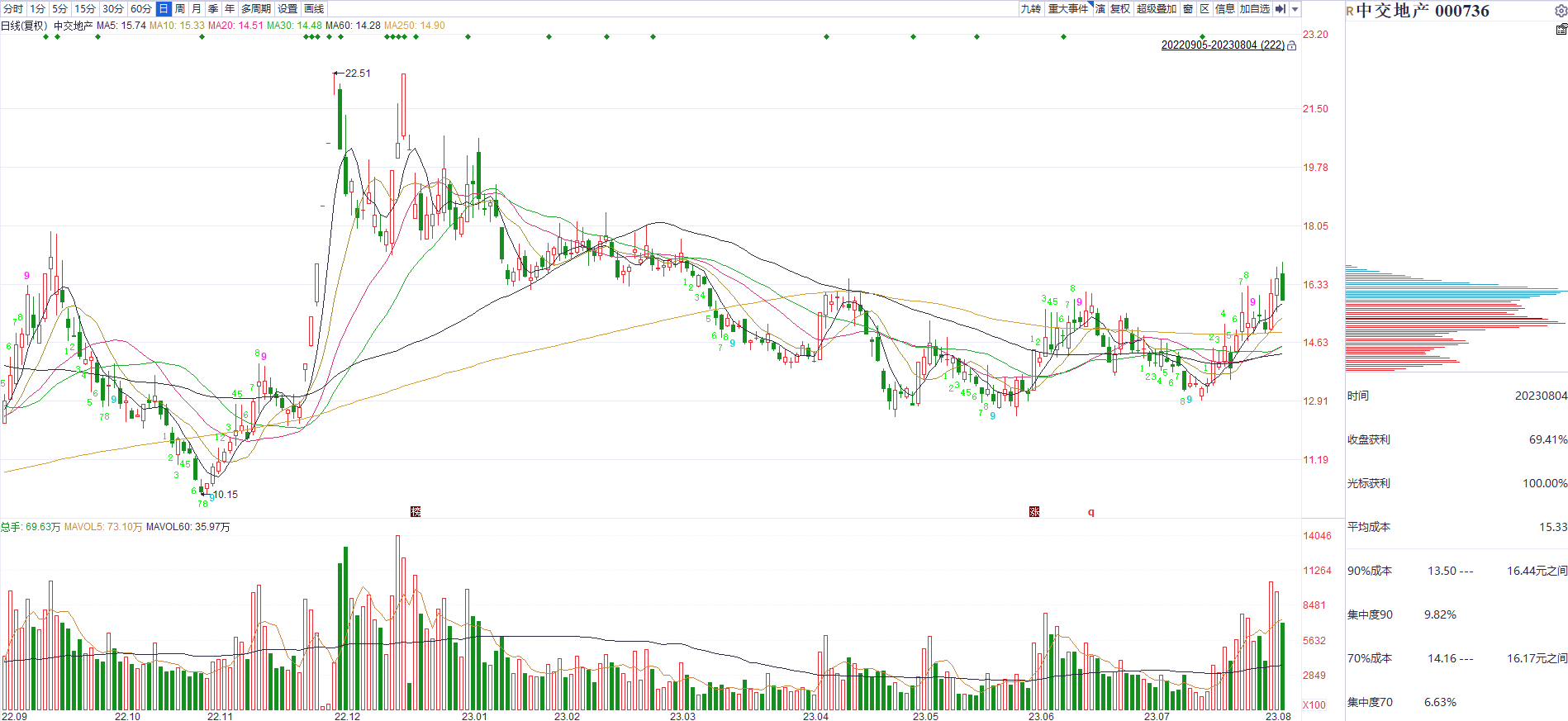Click the 集中度70 value 6.63%
Screen dimensions: 1568x721
point(1440,703)
